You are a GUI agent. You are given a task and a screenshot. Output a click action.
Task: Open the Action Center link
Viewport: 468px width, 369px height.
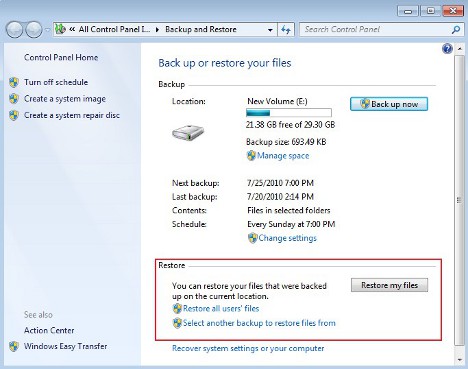click(x=49, y=330)
